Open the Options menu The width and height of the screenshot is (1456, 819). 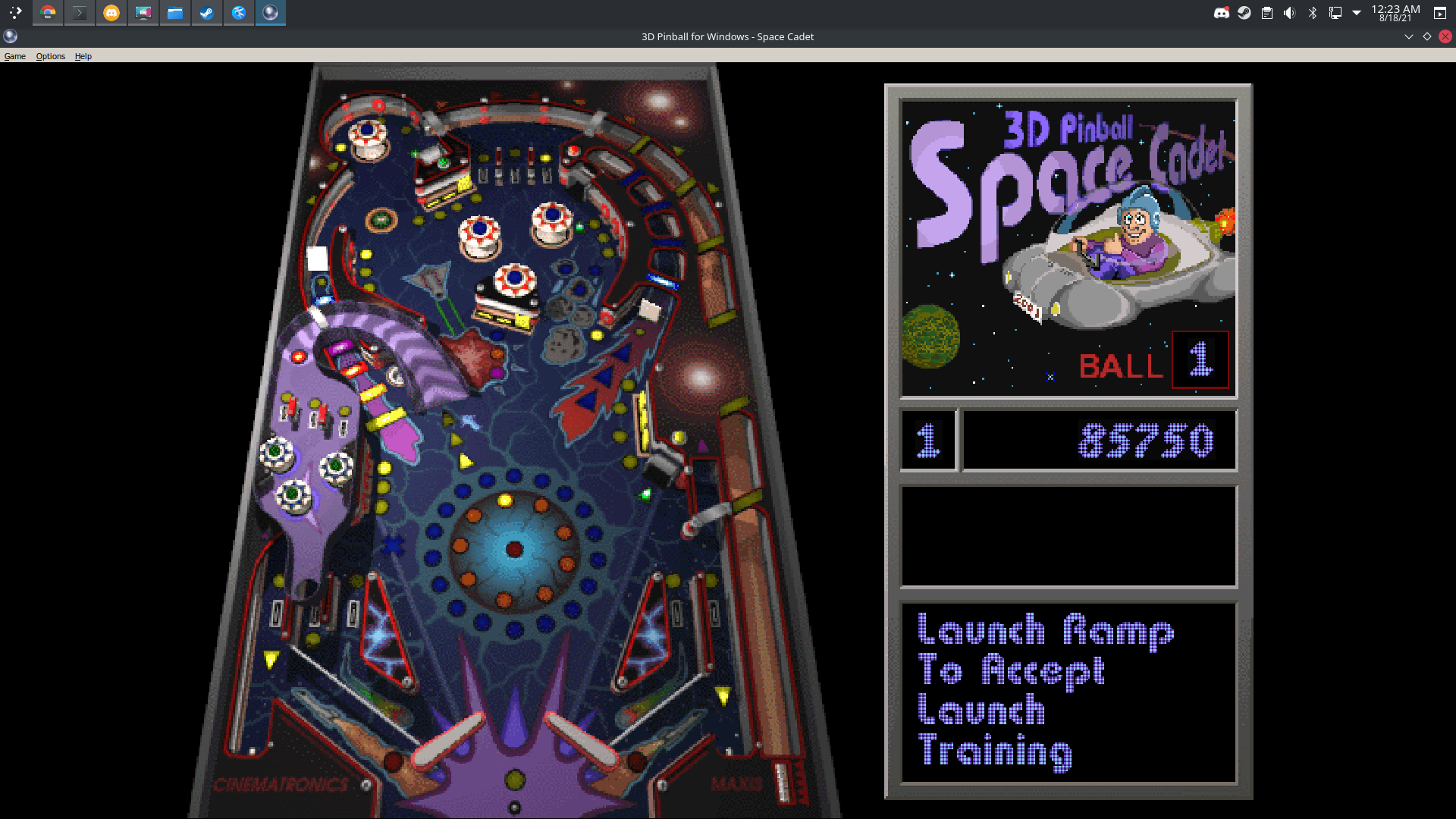pos(50,56)
